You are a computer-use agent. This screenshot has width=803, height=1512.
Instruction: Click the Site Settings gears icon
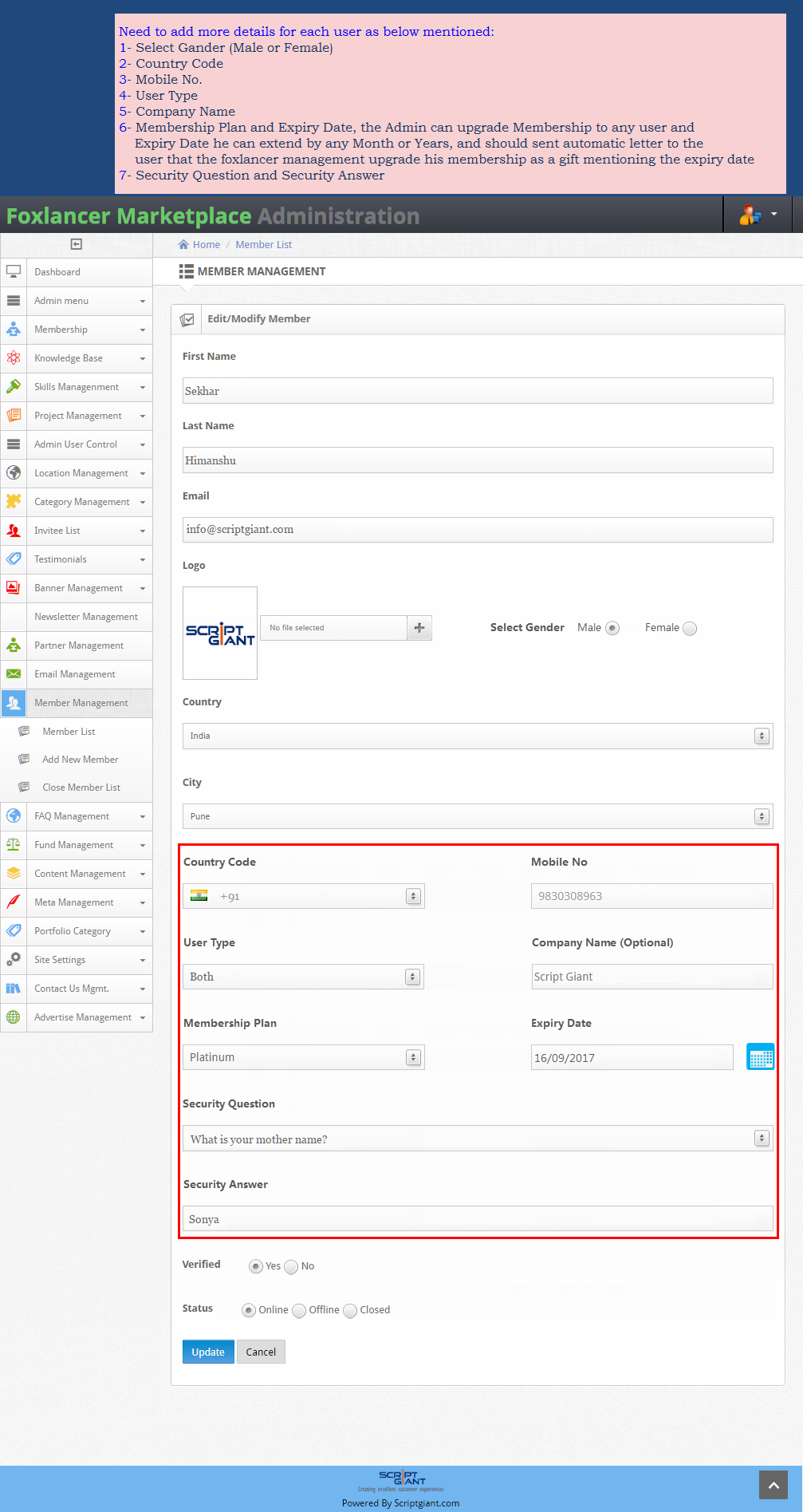click(x=14, y=960)
